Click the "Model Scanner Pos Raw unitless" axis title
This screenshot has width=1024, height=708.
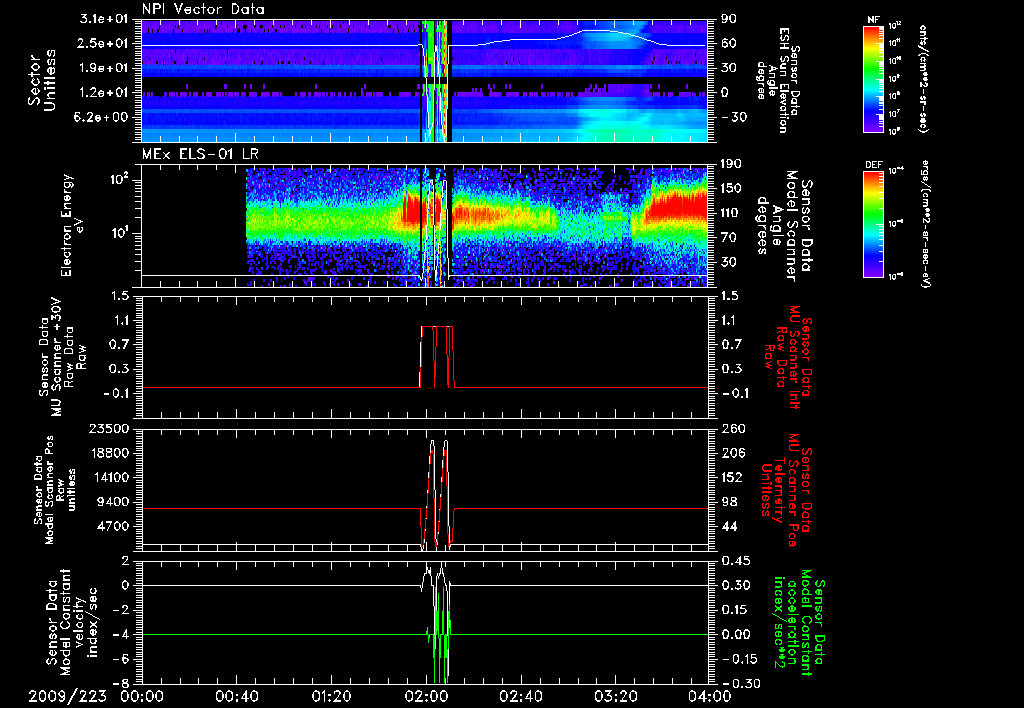(55, 490)
